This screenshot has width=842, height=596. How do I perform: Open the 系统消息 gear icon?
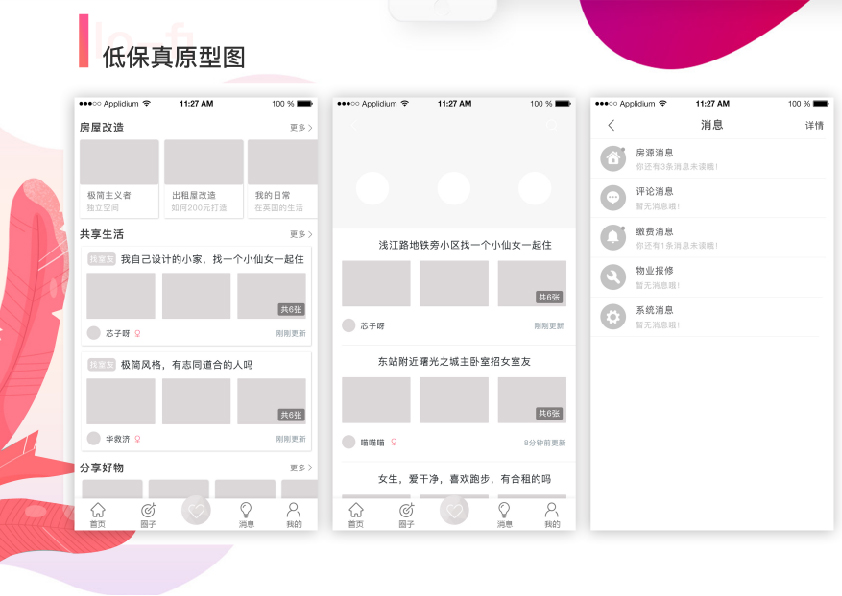[x=613, y=317]
